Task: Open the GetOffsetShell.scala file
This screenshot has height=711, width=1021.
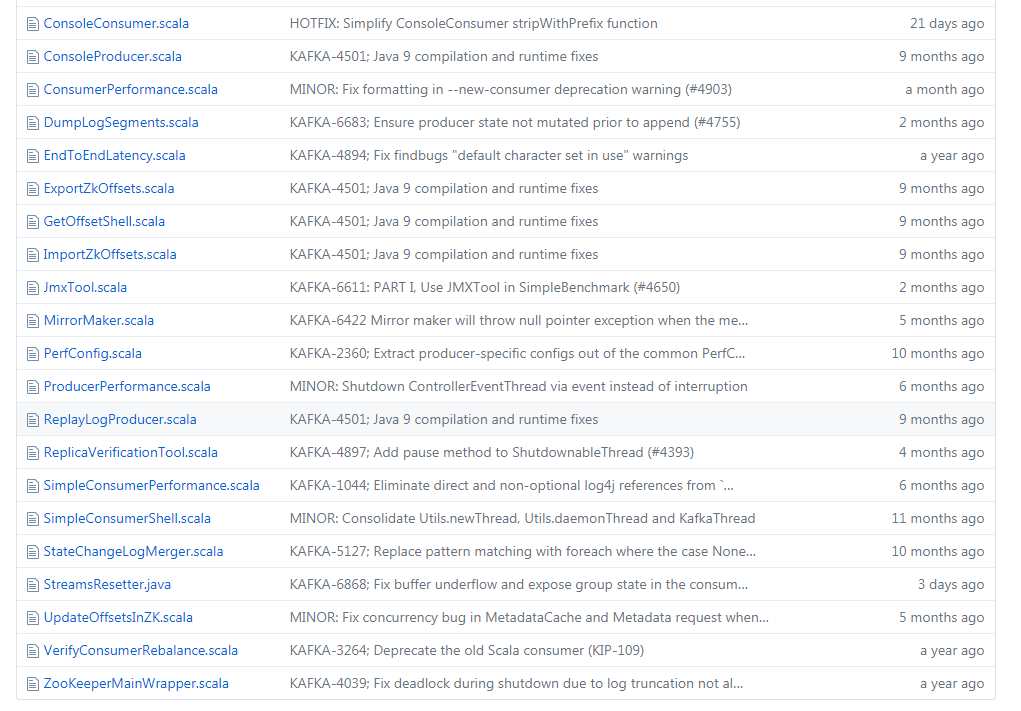Action: tap(104, 221)
